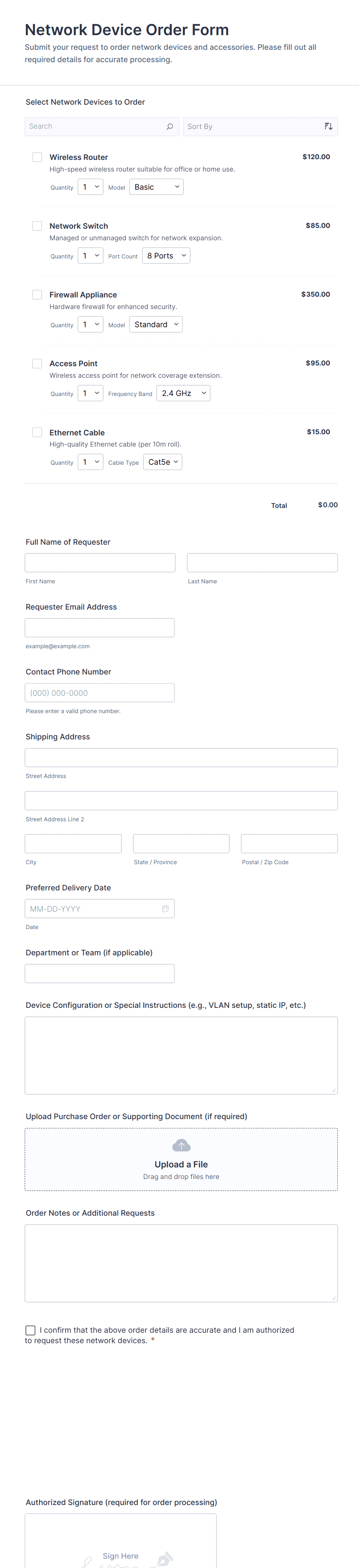Screen dimensions: 359x1568
Task: Expand the Network Switch Port Count dropdown
Action: click(x=166, y=256)
